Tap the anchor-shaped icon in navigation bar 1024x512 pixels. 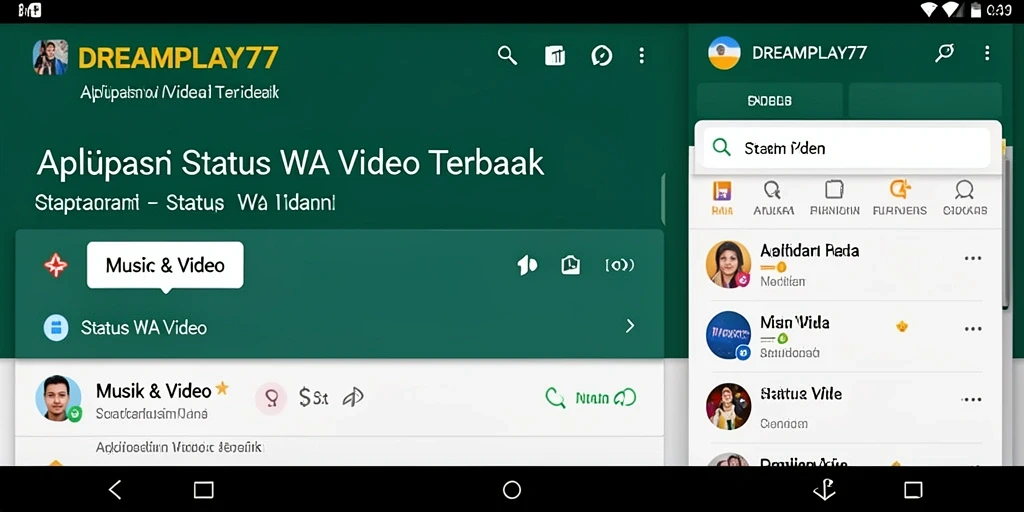[824, 490]
